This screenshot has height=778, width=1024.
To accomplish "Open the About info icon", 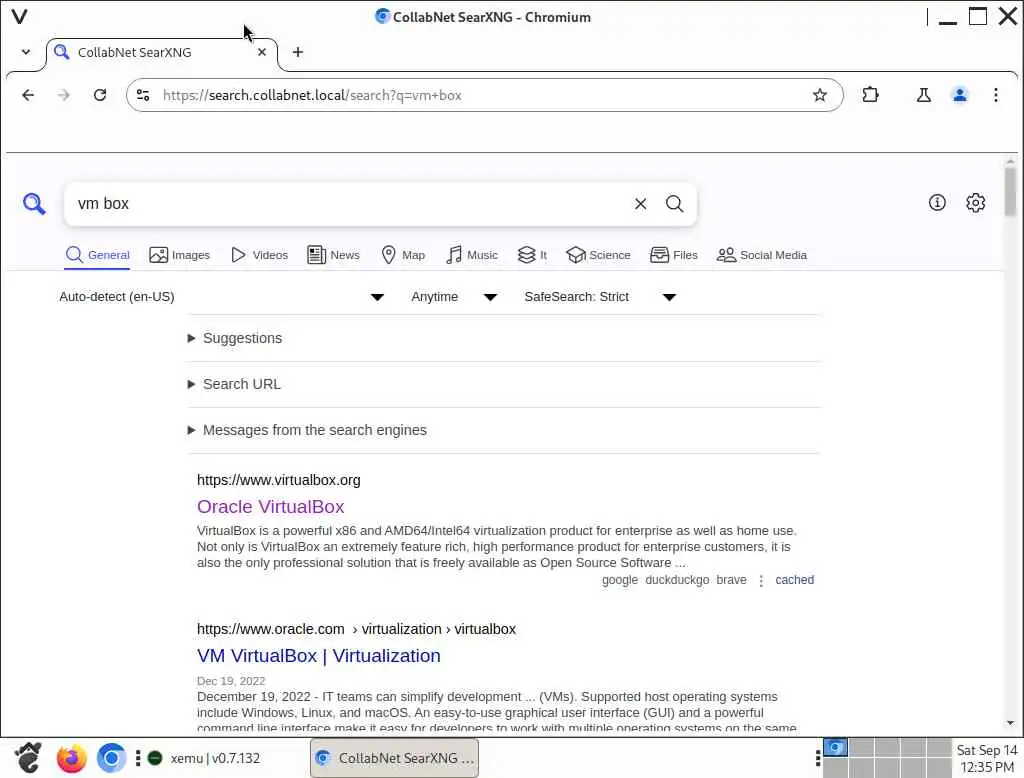I will [x=937, y=203].
